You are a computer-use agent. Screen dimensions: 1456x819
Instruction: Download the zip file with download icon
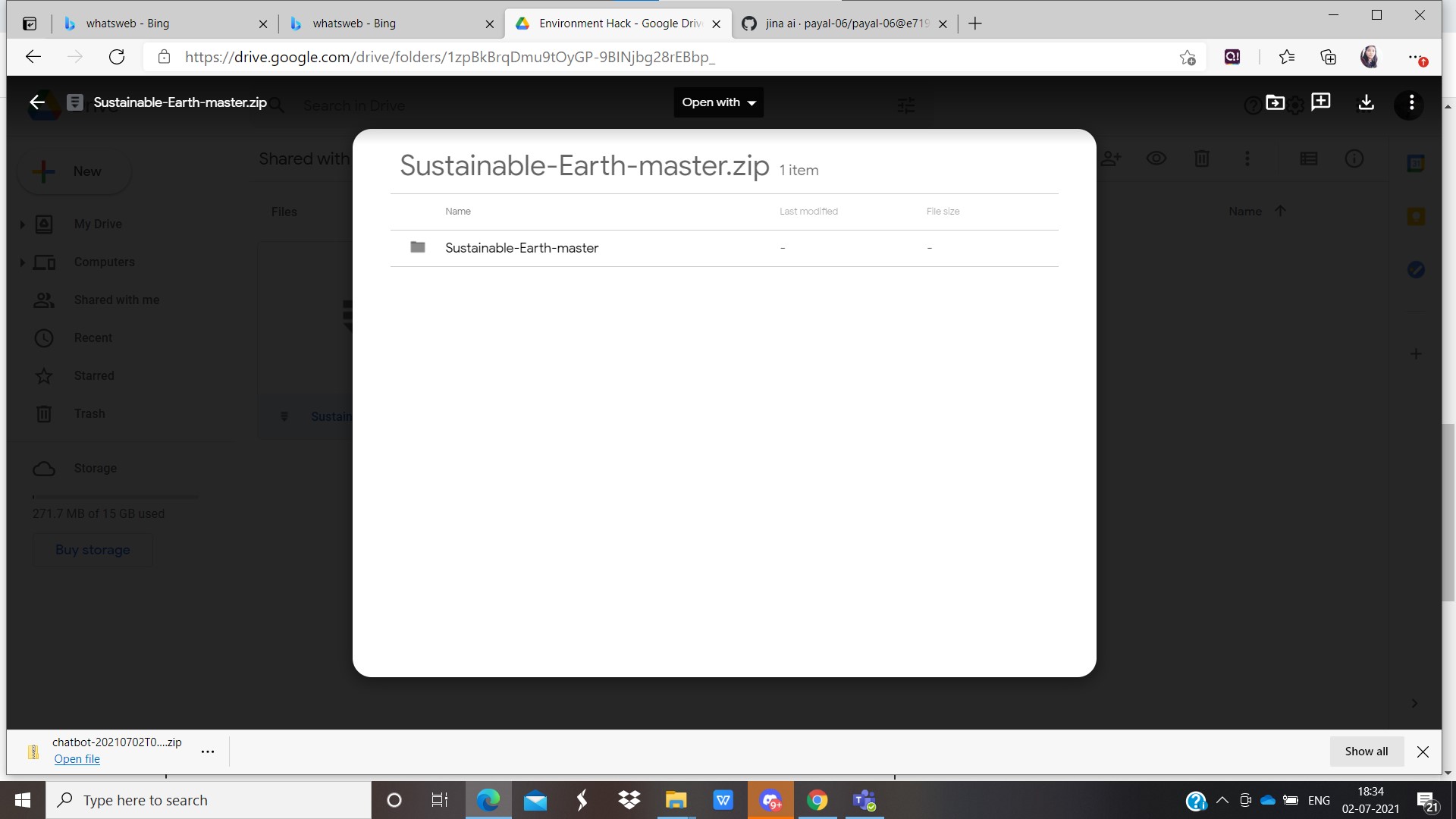click(1366, 102)
